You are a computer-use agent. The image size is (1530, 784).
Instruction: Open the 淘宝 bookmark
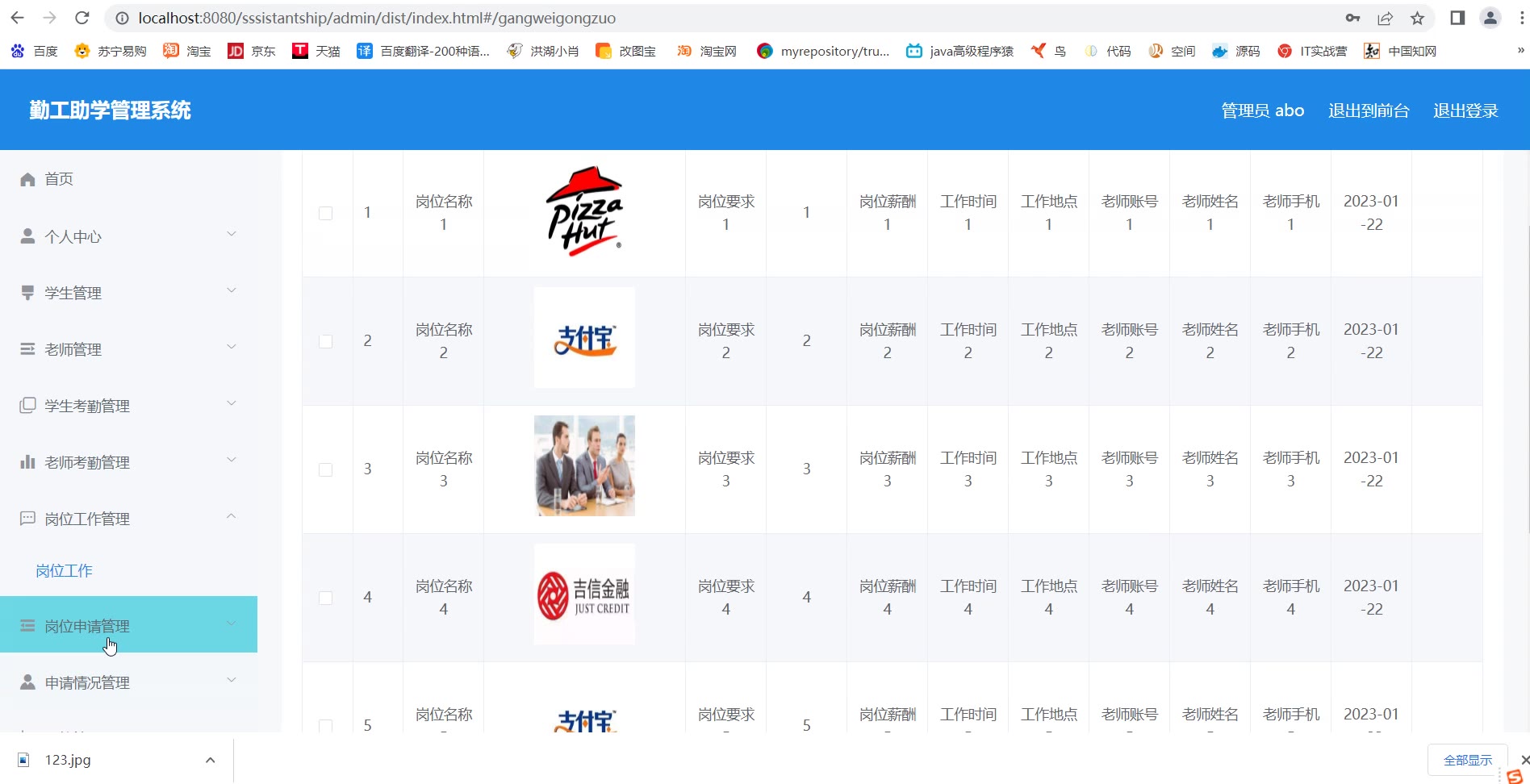pyautogui.click(x=186, y=51)
